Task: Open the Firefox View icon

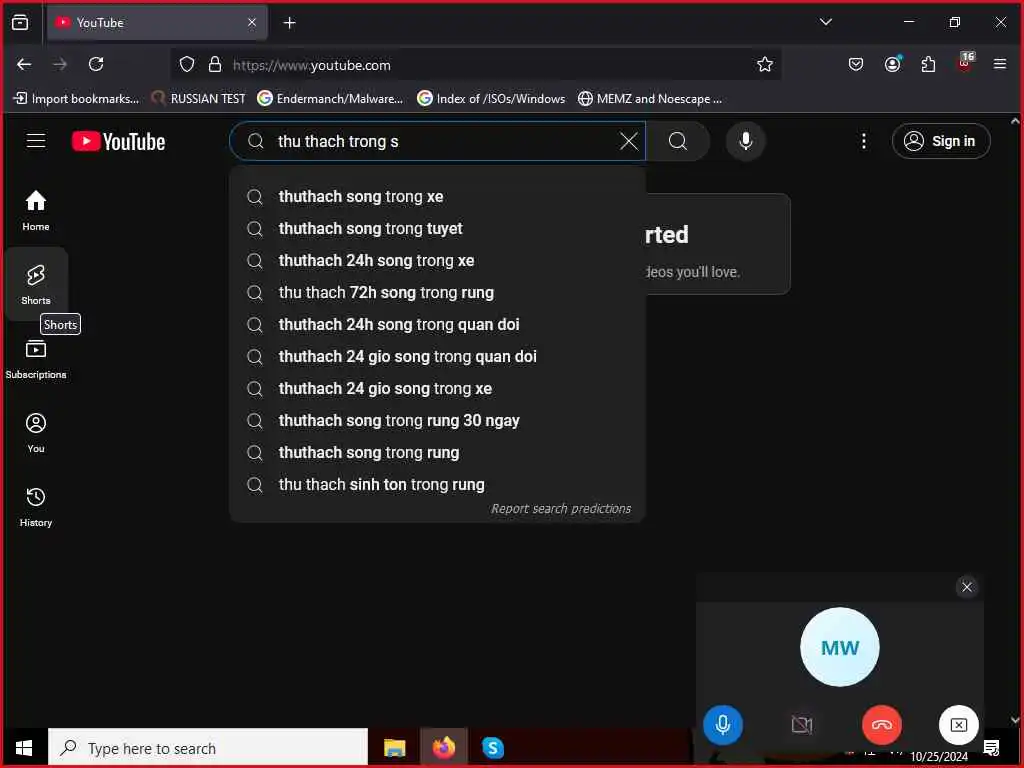Action: coord(20,22)
